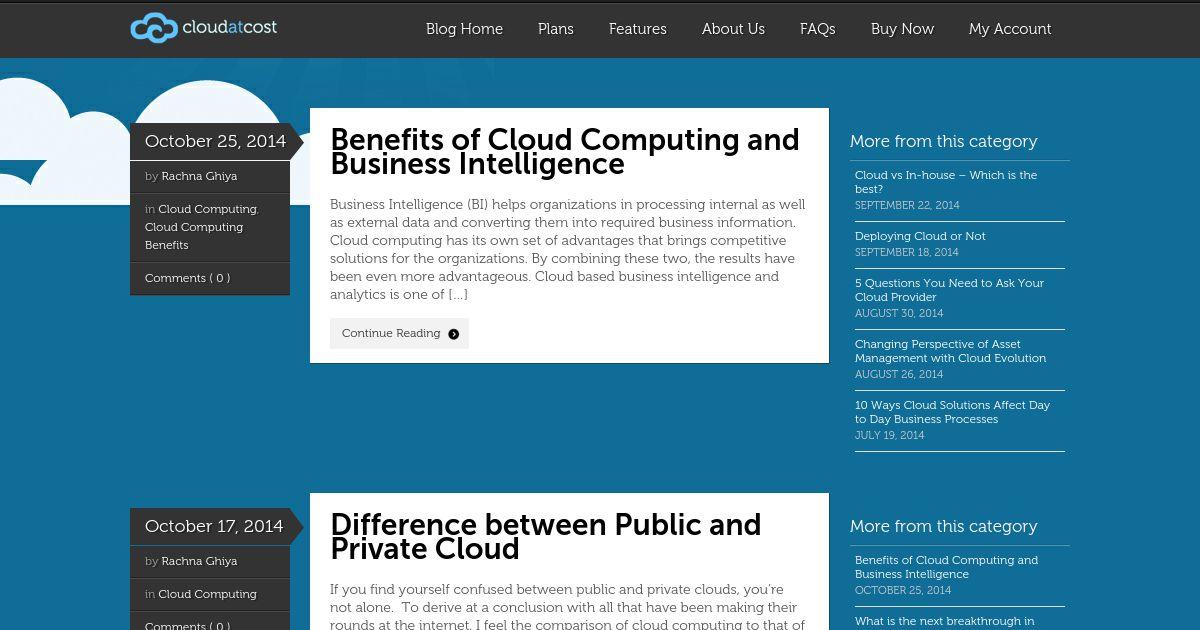Click the arrow icon in Continue Reading button

[x=454, y=334]
